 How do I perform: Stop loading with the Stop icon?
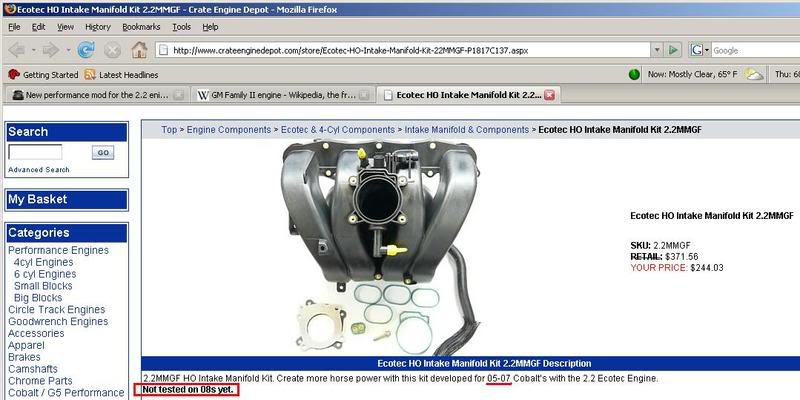click(x=112, y=50)
